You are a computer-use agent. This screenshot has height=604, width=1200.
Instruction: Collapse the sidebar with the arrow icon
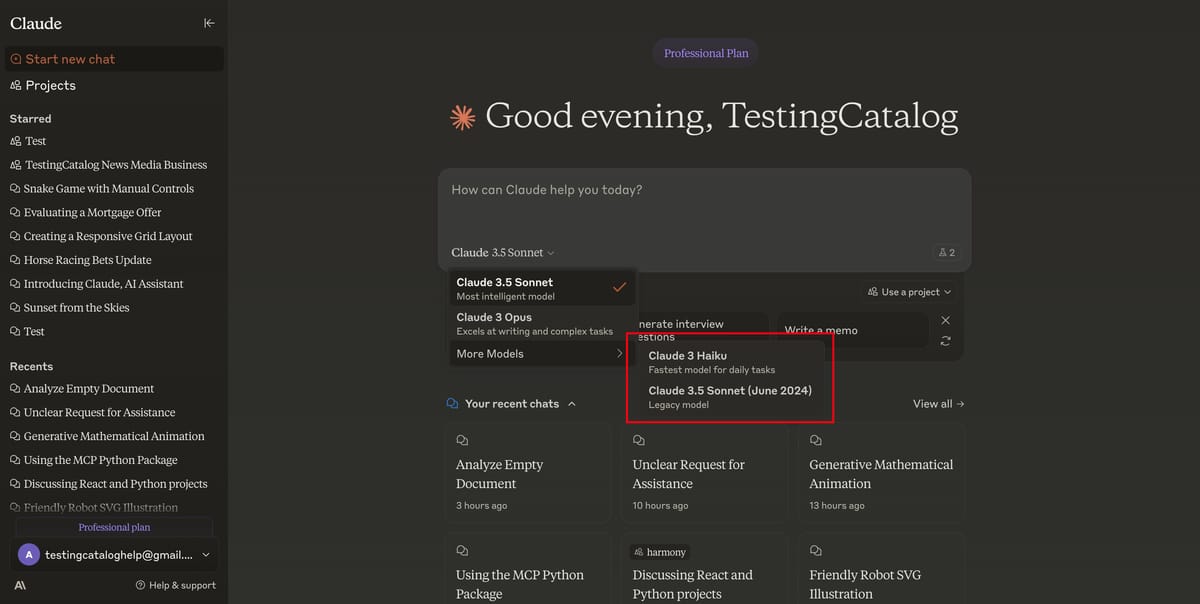(209, 22)
